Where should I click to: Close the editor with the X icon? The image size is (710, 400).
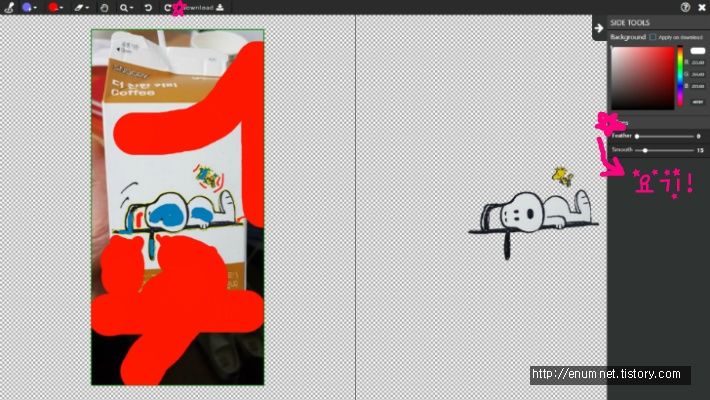(702, 7)
